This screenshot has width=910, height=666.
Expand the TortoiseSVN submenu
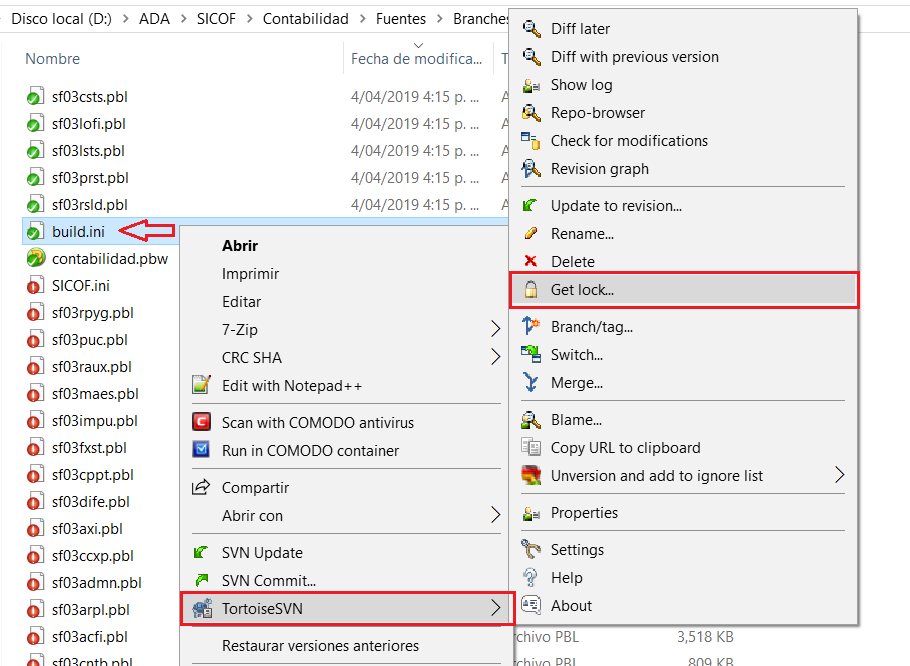(347, 607)
